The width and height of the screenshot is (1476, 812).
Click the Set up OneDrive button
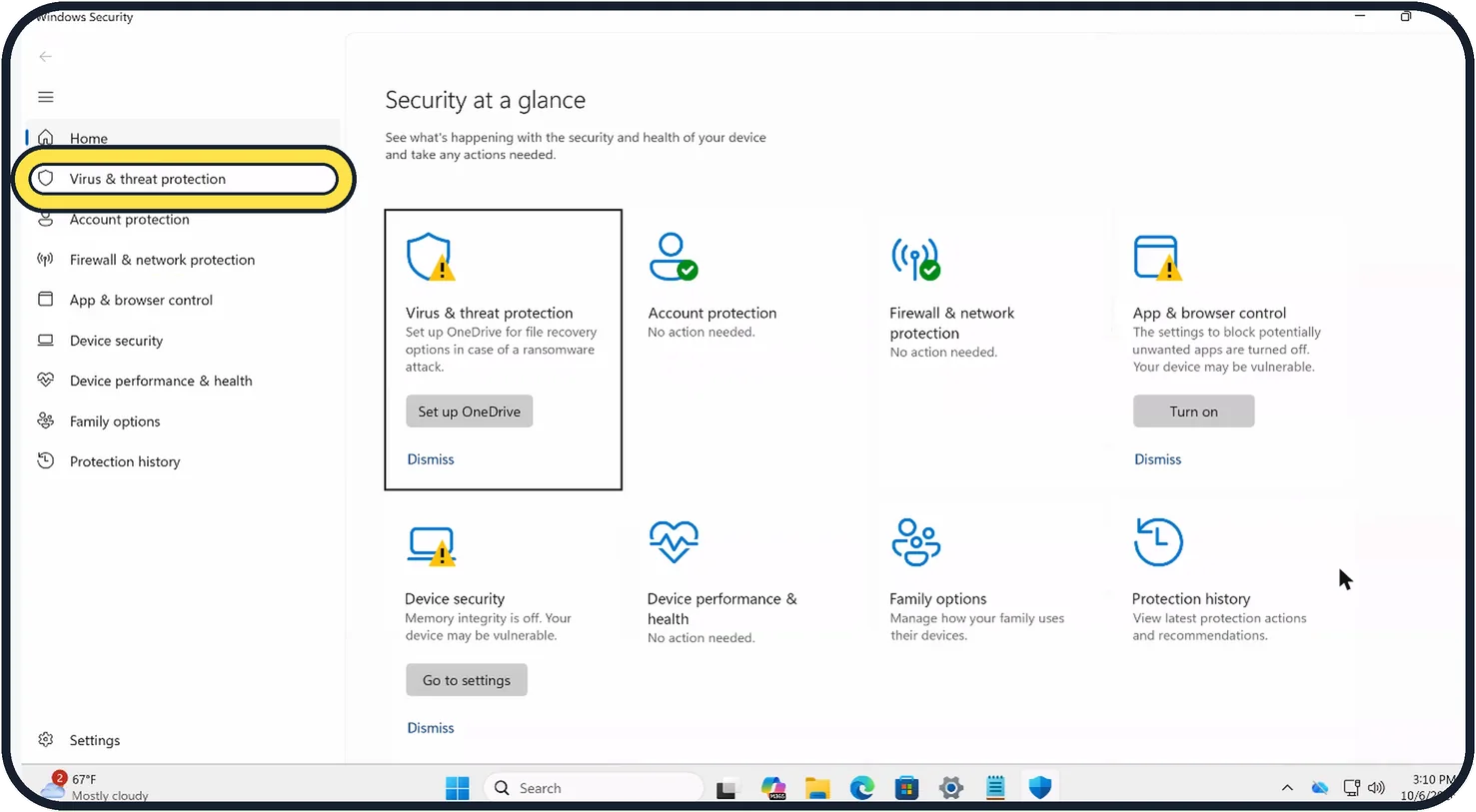point(469,411)
